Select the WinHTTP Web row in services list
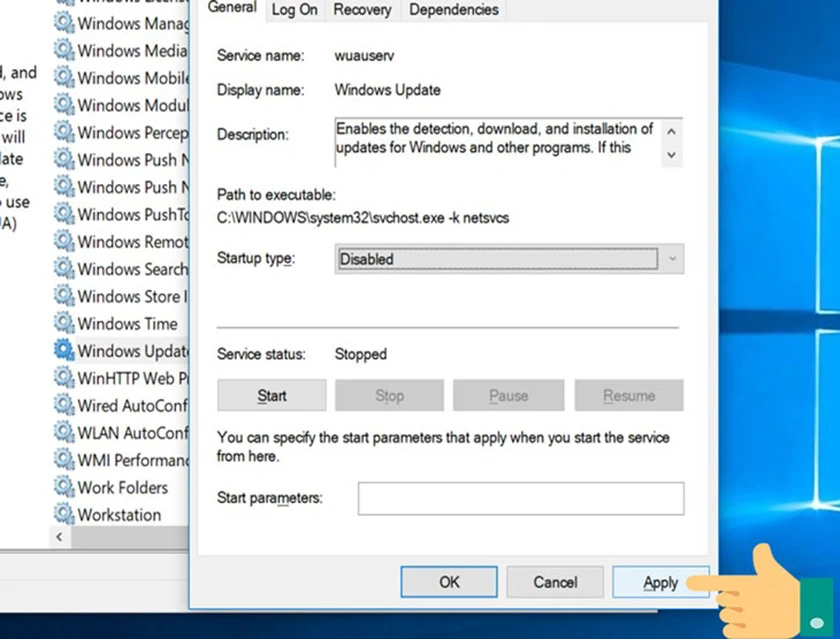840x639 pixels. tap(121, 378)
